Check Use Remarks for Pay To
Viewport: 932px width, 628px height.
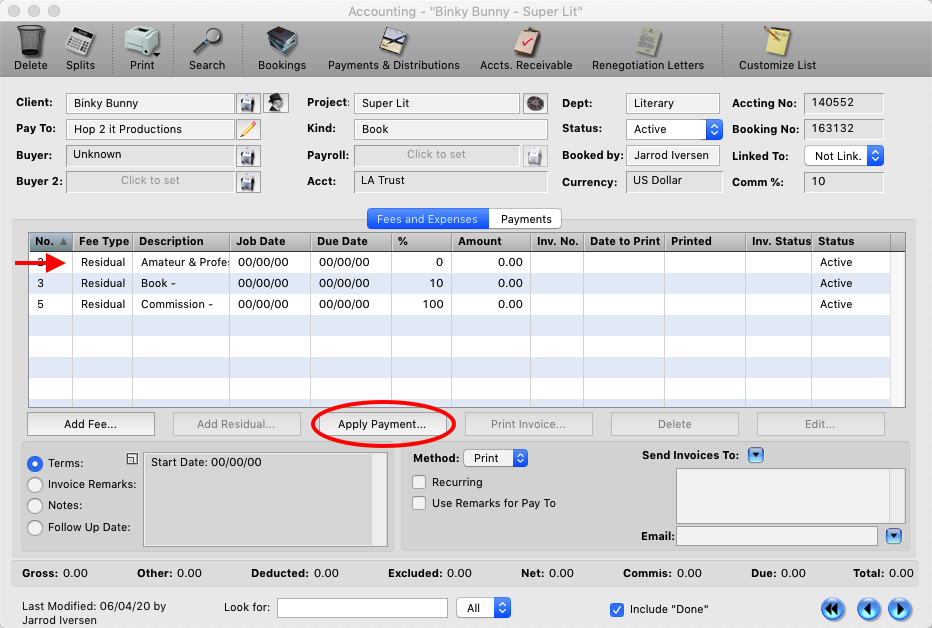point(419,503)
